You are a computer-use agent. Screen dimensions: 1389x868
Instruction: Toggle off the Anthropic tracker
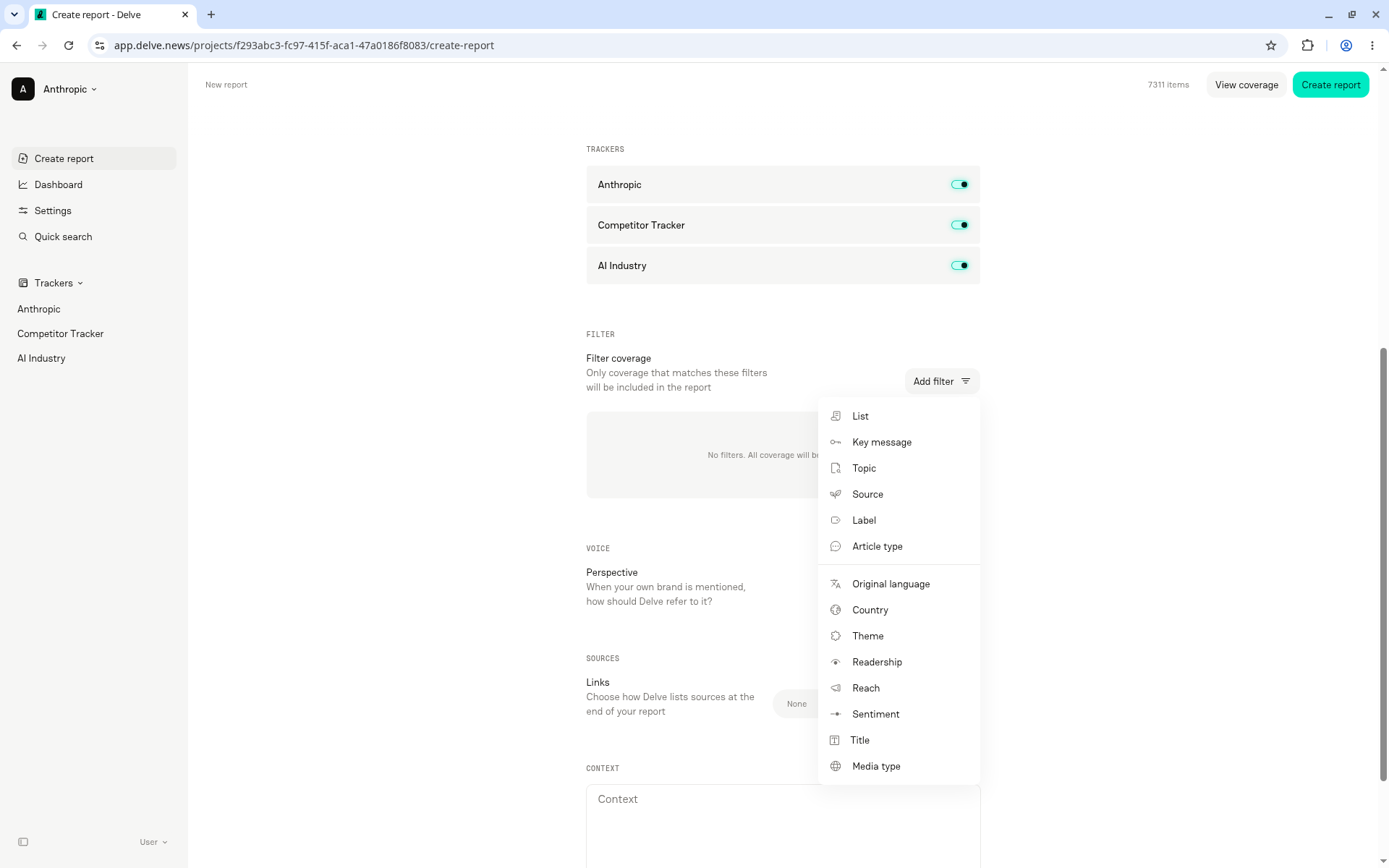pos(960,184)
